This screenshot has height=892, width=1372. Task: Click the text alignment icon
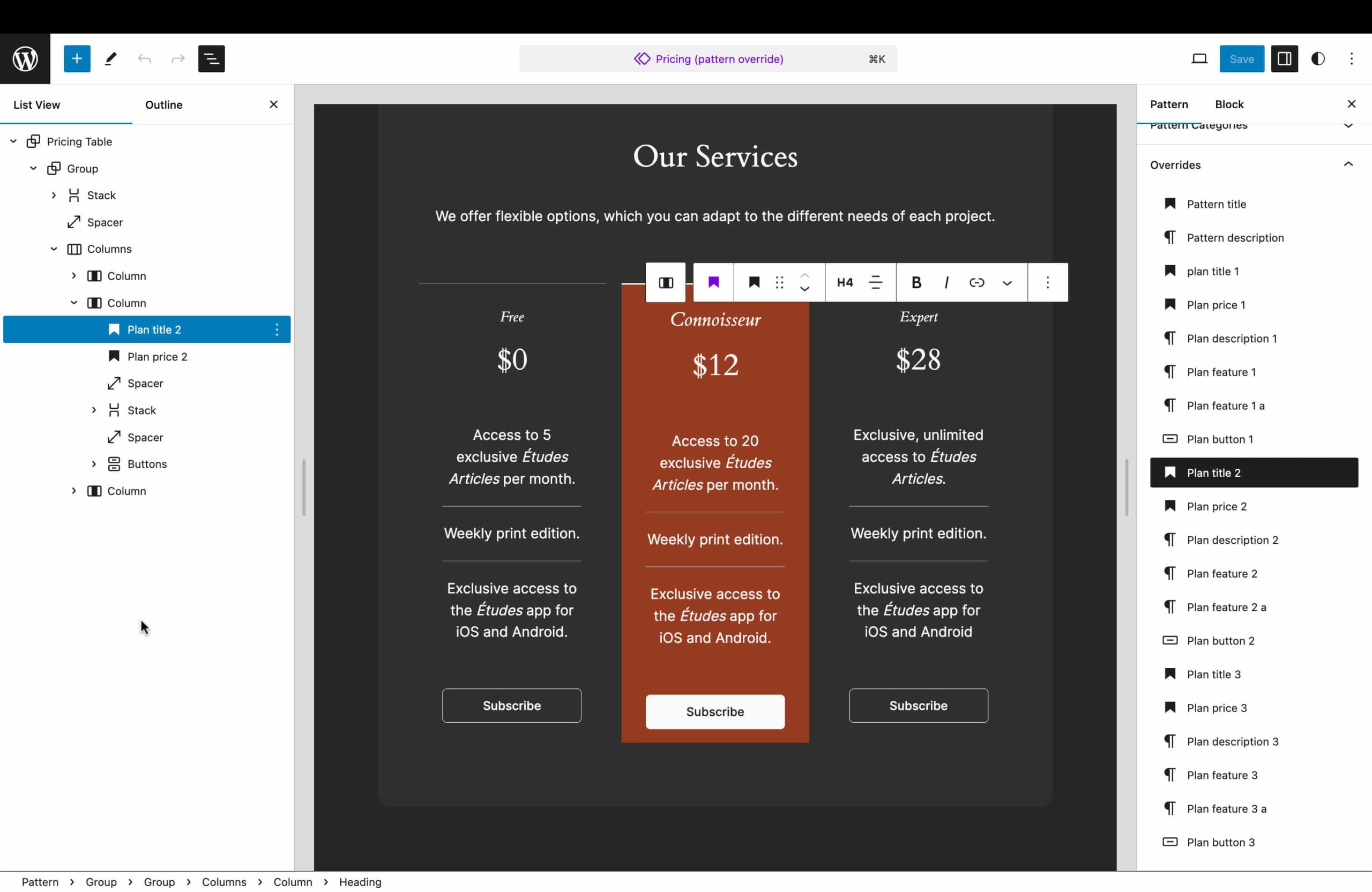click(x=876, y=283)
